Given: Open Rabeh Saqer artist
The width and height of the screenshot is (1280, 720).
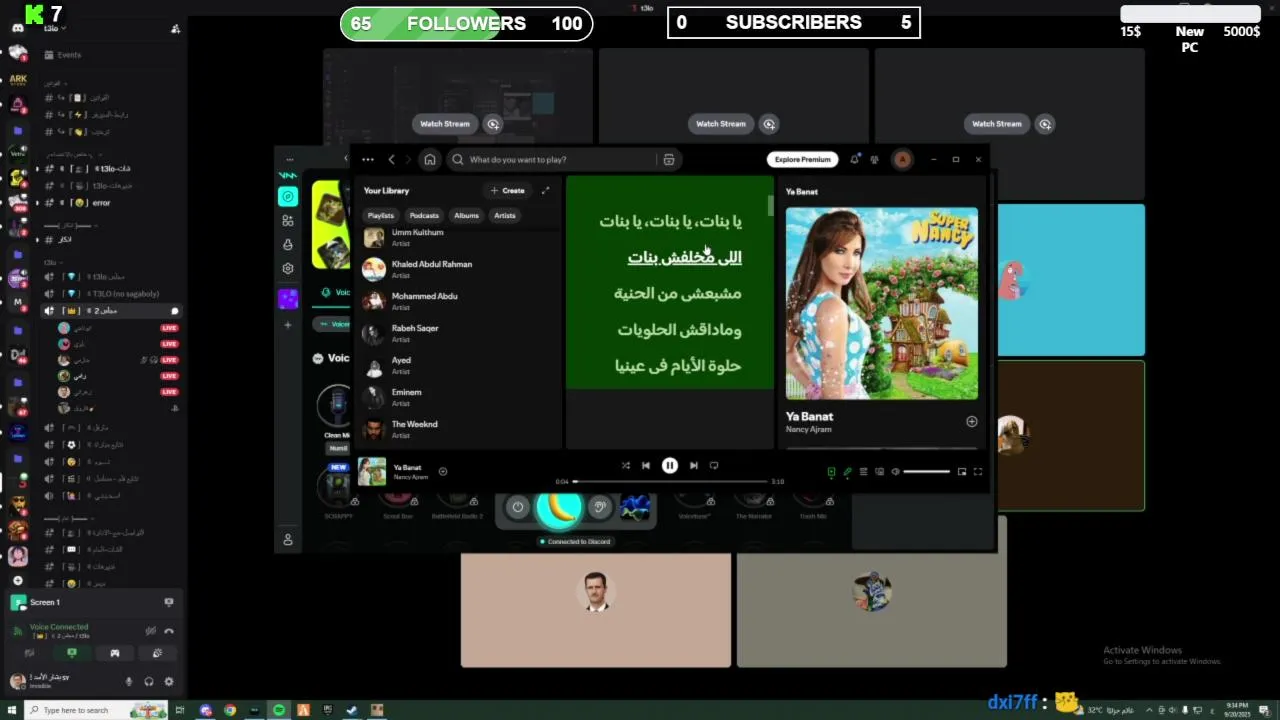Looking at the screenshot, I should point(458,333).
